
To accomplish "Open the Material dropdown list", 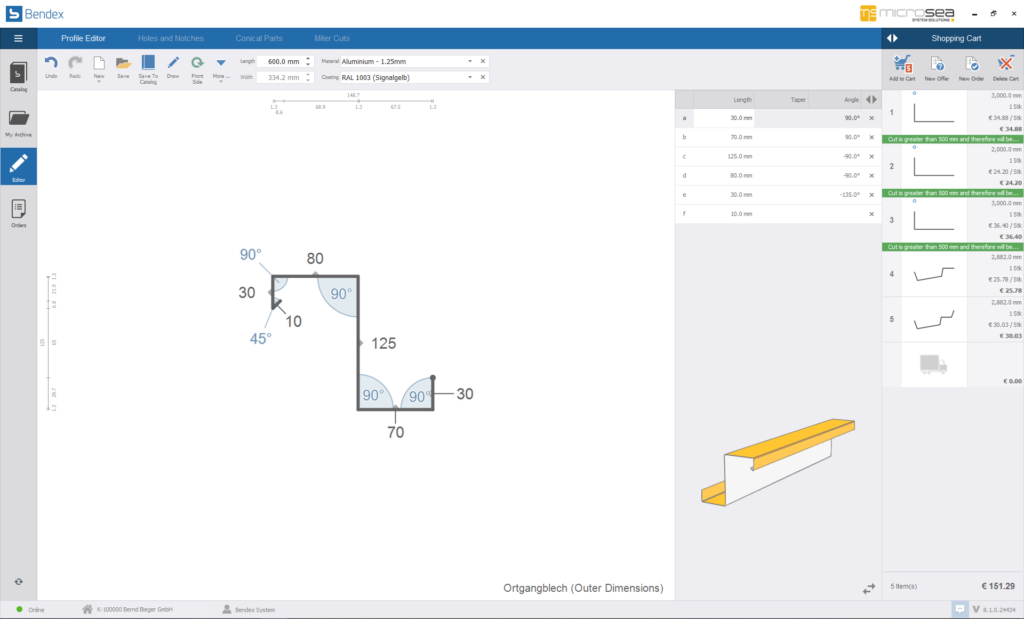I will [470, 61].
